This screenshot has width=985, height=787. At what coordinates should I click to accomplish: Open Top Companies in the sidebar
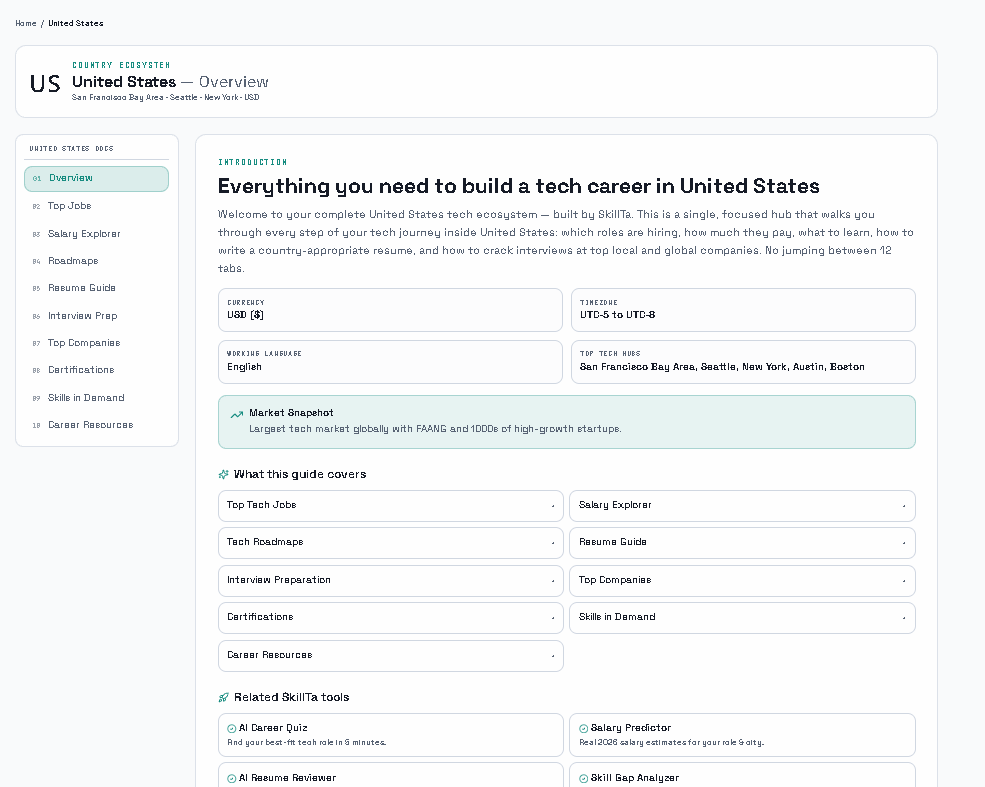[97, 343]
